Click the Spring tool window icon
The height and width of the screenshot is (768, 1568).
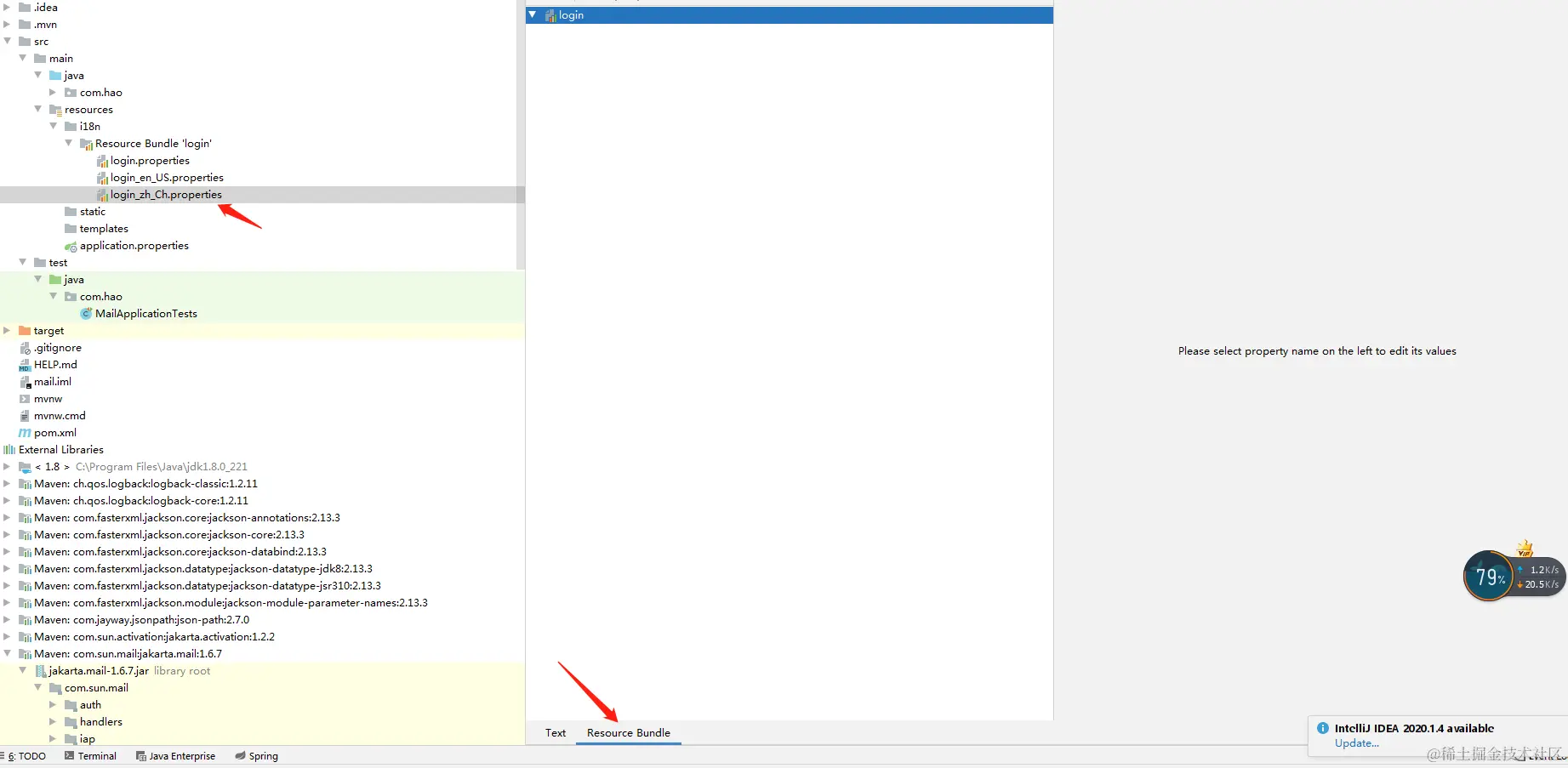point(241,756)
